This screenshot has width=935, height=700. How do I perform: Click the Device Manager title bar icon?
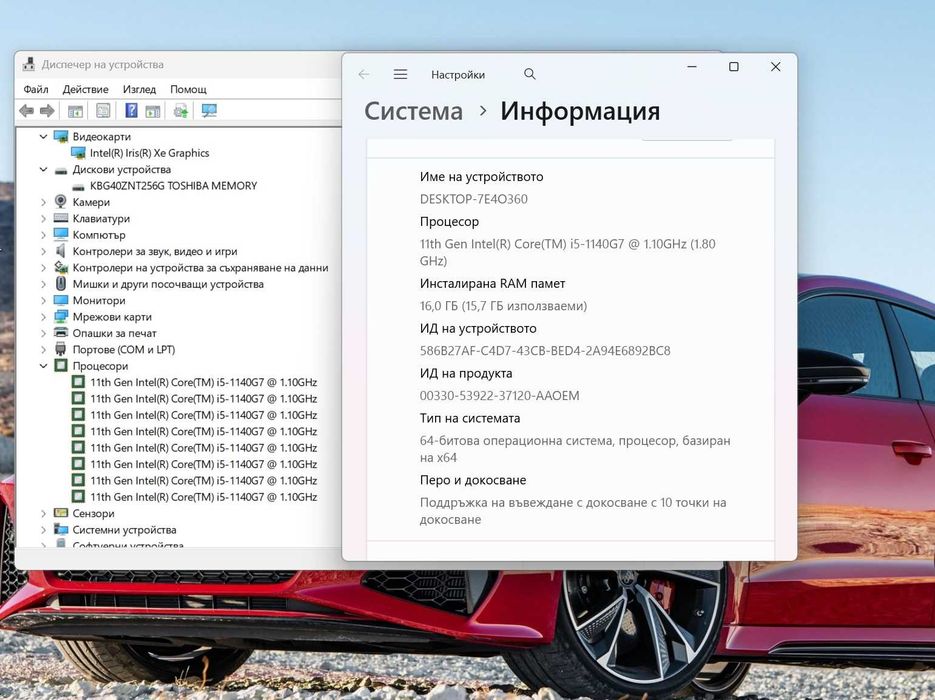click(x=29, y=64)
